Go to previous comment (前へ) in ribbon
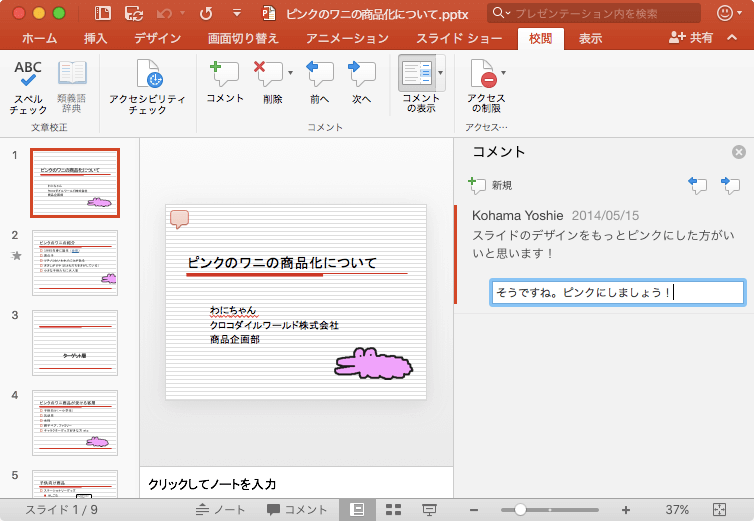The image size is (754, 521). click(319, 82)
